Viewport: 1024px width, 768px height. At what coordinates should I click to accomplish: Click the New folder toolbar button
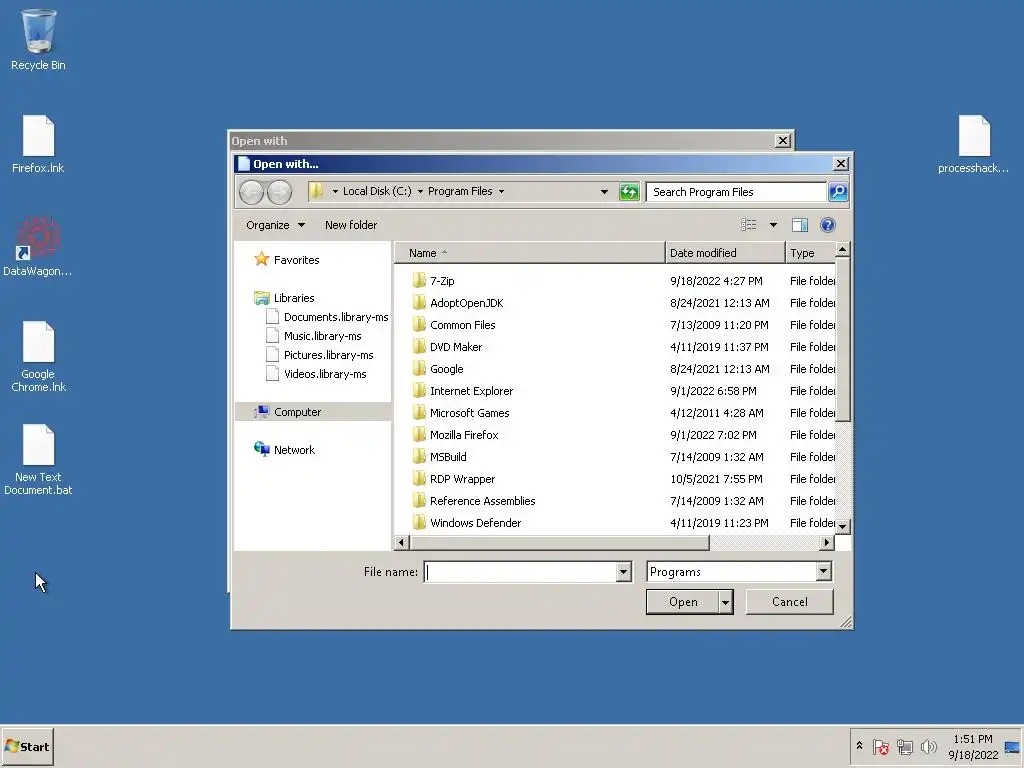click(x=351, y=225)
